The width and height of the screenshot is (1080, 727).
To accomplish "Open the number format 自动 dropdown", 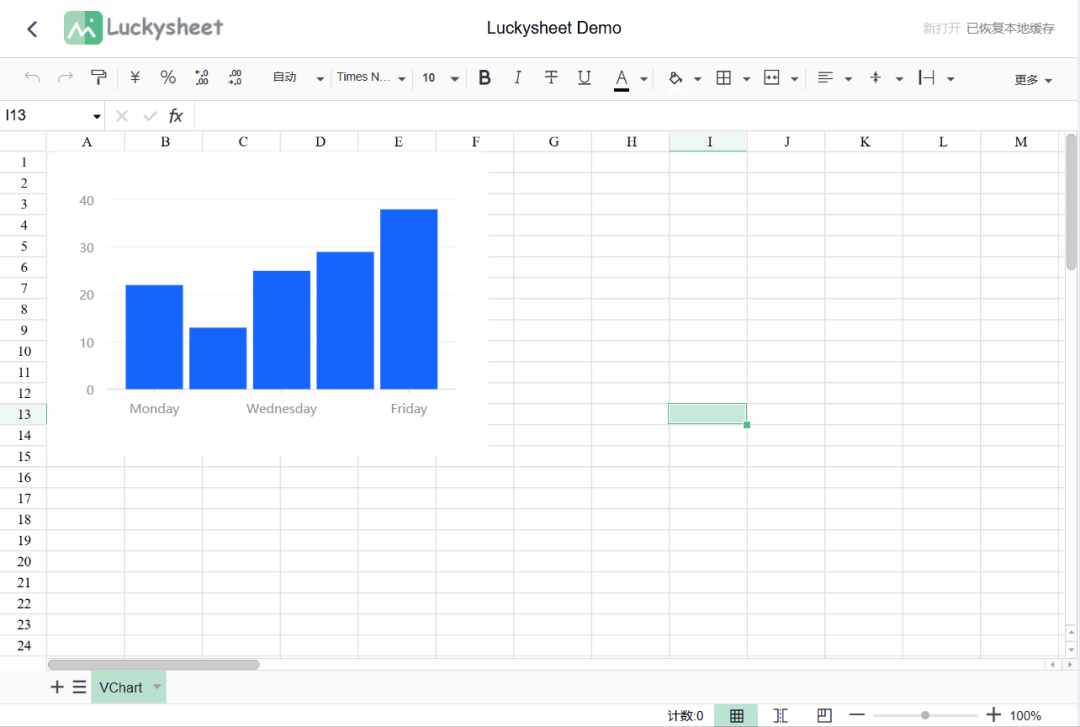I will pos(298,78).
